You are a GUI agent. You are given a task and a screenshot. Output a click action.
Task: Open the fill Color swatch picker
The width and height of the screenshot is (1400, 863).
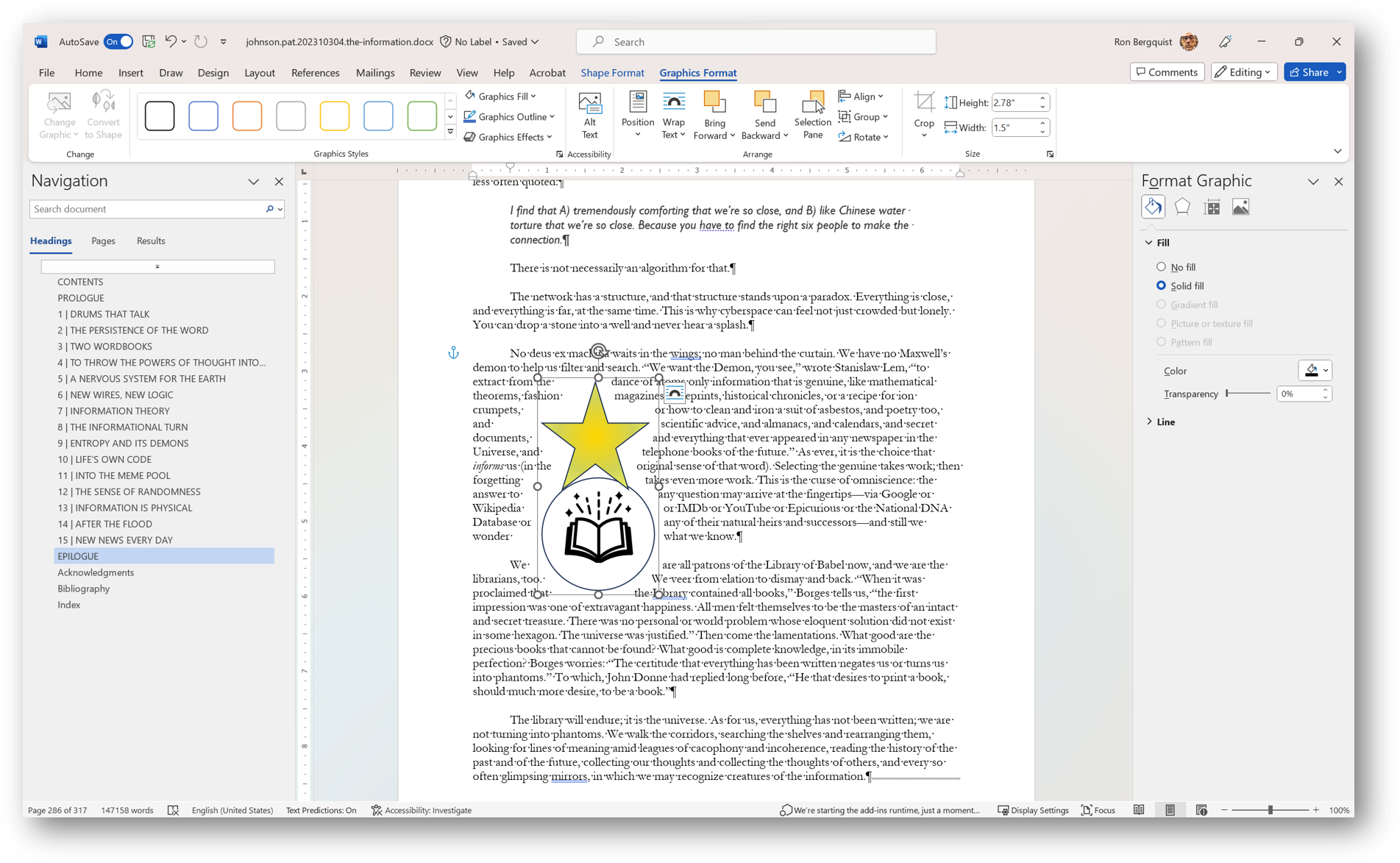point(1315,370)
